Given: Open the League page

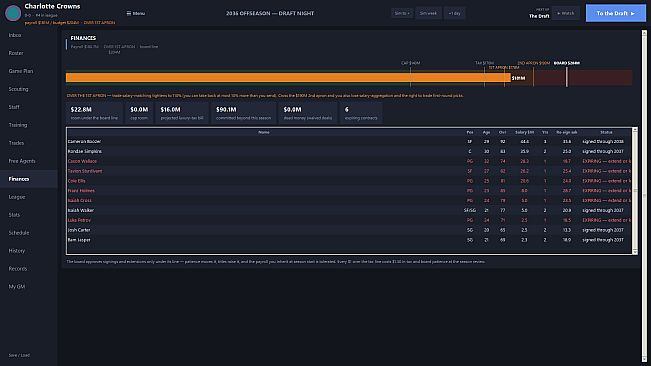Looking at the screenshot, I should 29,197.
